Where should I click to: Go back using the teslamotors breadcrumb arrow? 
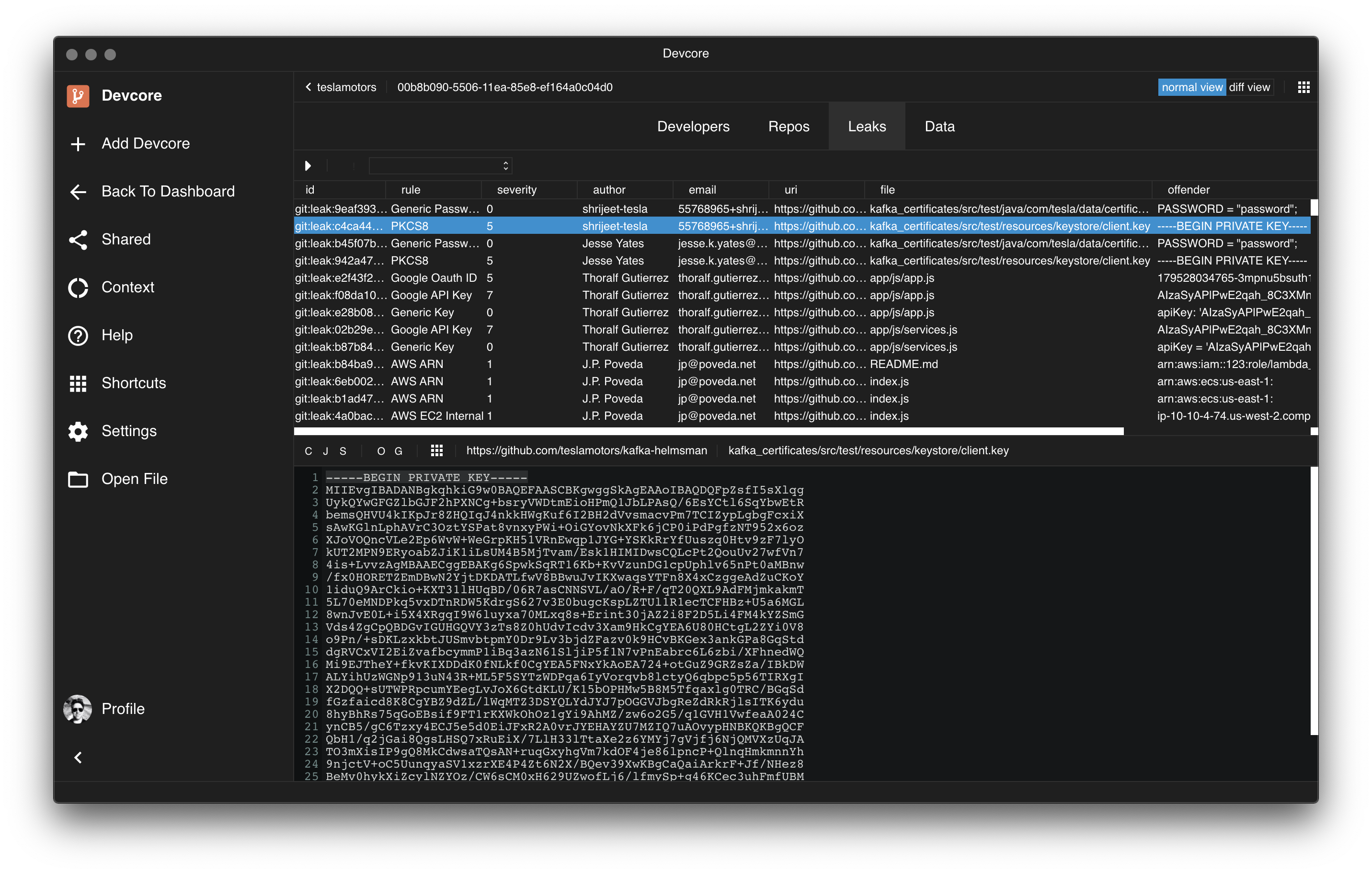point(308,87)
